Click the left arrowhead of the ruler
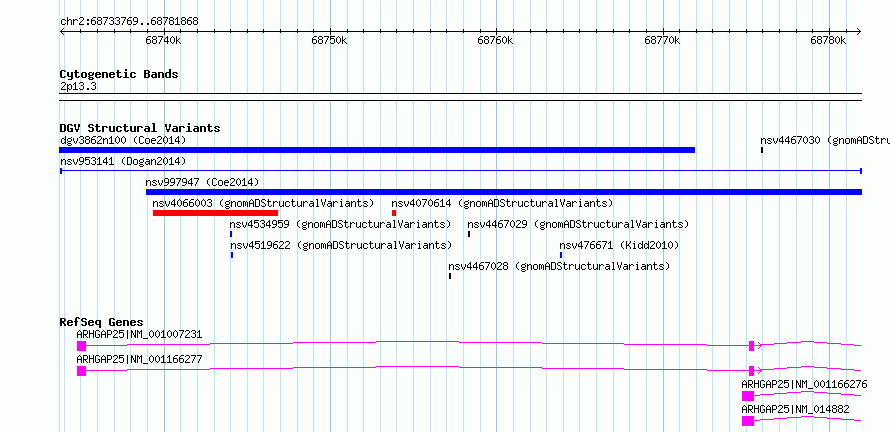This screenshot has width=890, height=432. [62, 31]
